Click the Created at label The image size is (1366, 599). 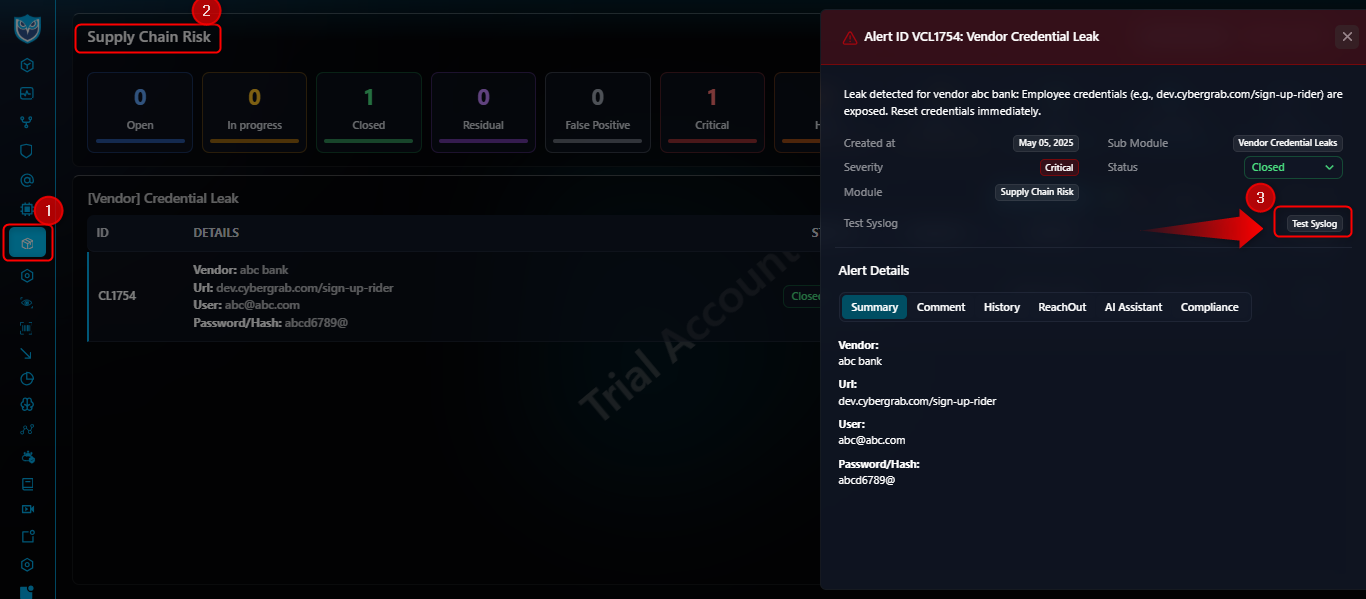click(x=870, y=143)
